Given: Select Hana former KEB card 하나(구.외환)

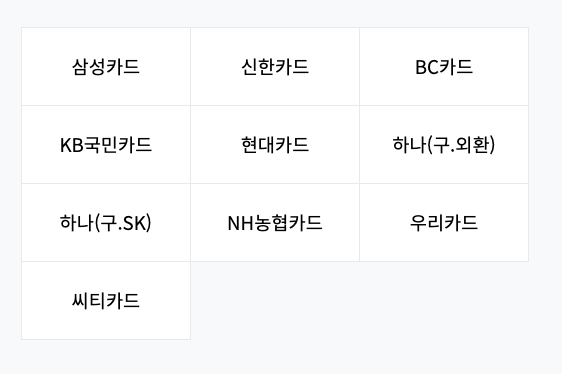Looking at the screenshot, I should pos(444,145).
